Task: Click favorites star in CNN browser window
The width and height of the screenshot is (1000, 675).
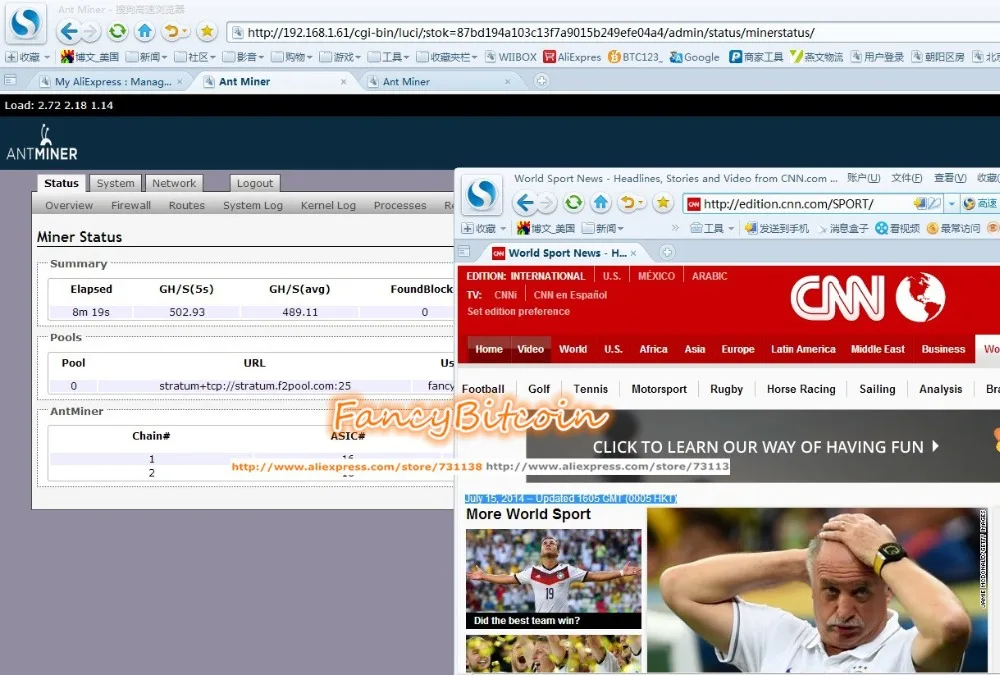Action: click(x=663, y=203)
